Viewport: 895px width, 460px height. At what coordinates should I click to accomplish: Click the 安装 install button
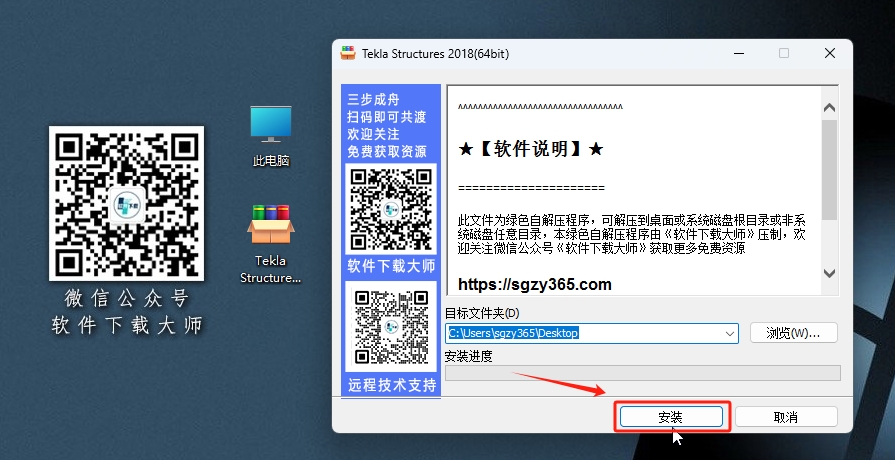pos(671,417)
